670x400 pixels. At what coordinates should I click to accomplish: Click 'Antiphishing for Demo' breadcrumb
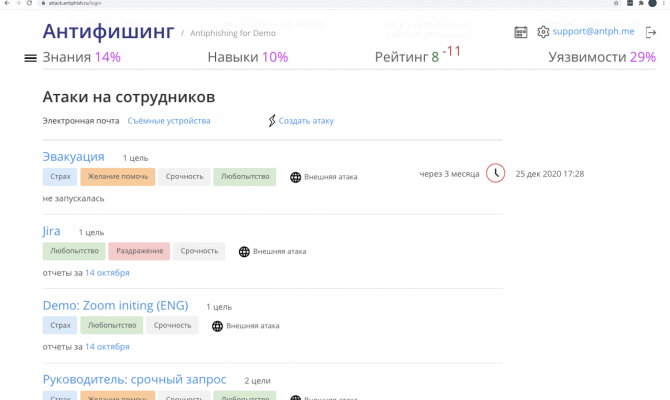233,33
